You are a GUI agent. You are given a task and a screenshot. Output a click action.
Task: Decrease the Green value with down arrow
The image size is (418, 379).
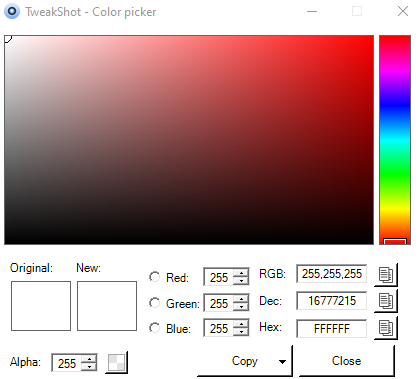241,306
